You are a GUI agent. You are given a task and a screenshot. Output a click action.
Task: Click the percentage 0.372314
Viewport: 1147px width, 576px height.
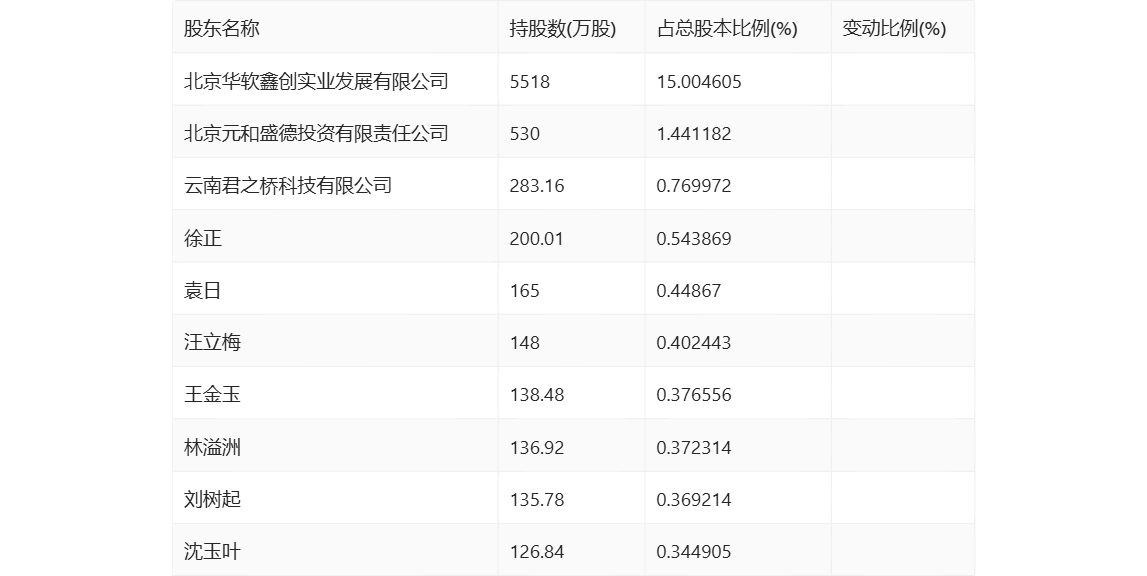693,447
